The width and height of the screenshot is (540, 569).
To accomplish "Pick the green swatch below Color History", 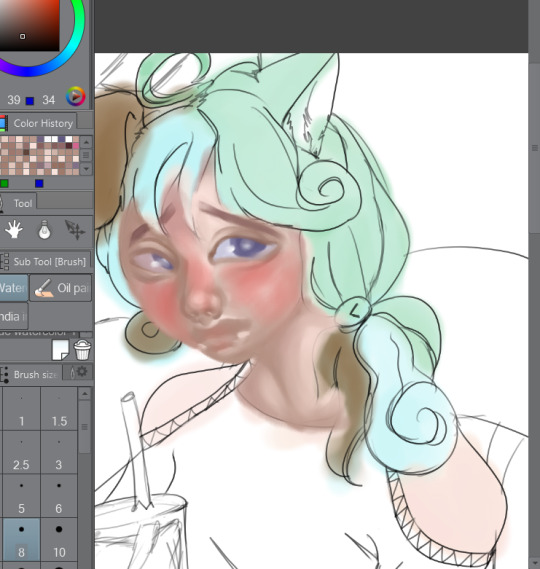I will coord(4,183).
